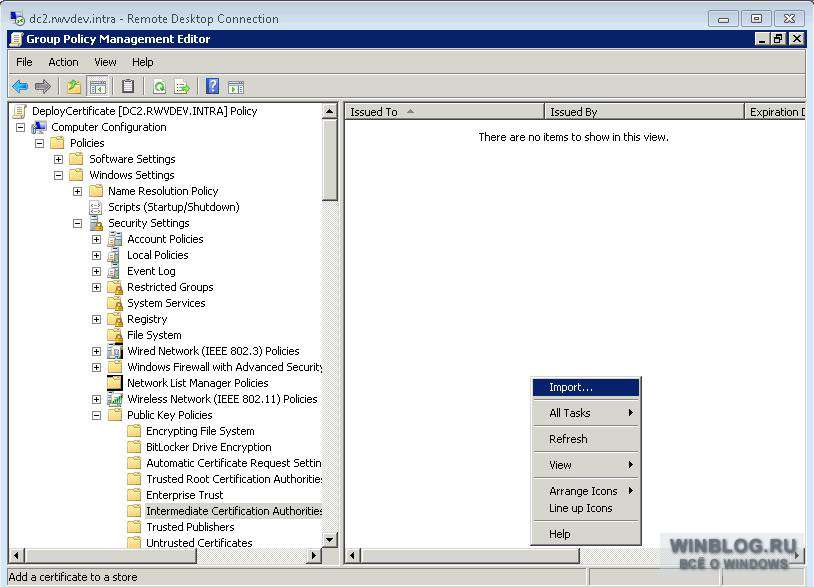The height and width of the screenshot is (587, 814).
Task: Sort by the Issued To column header
Action: click(444, 112)
